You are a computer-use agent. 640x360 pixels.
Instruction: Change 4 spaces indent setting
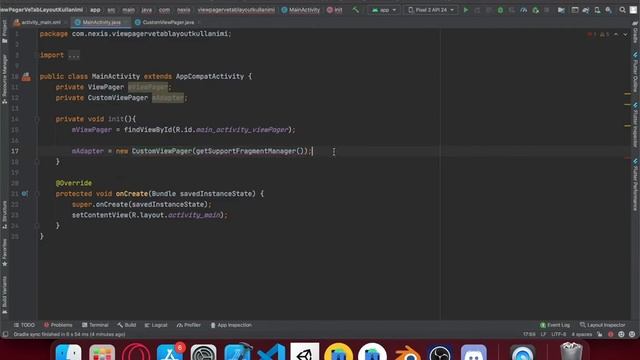point(582,334)
